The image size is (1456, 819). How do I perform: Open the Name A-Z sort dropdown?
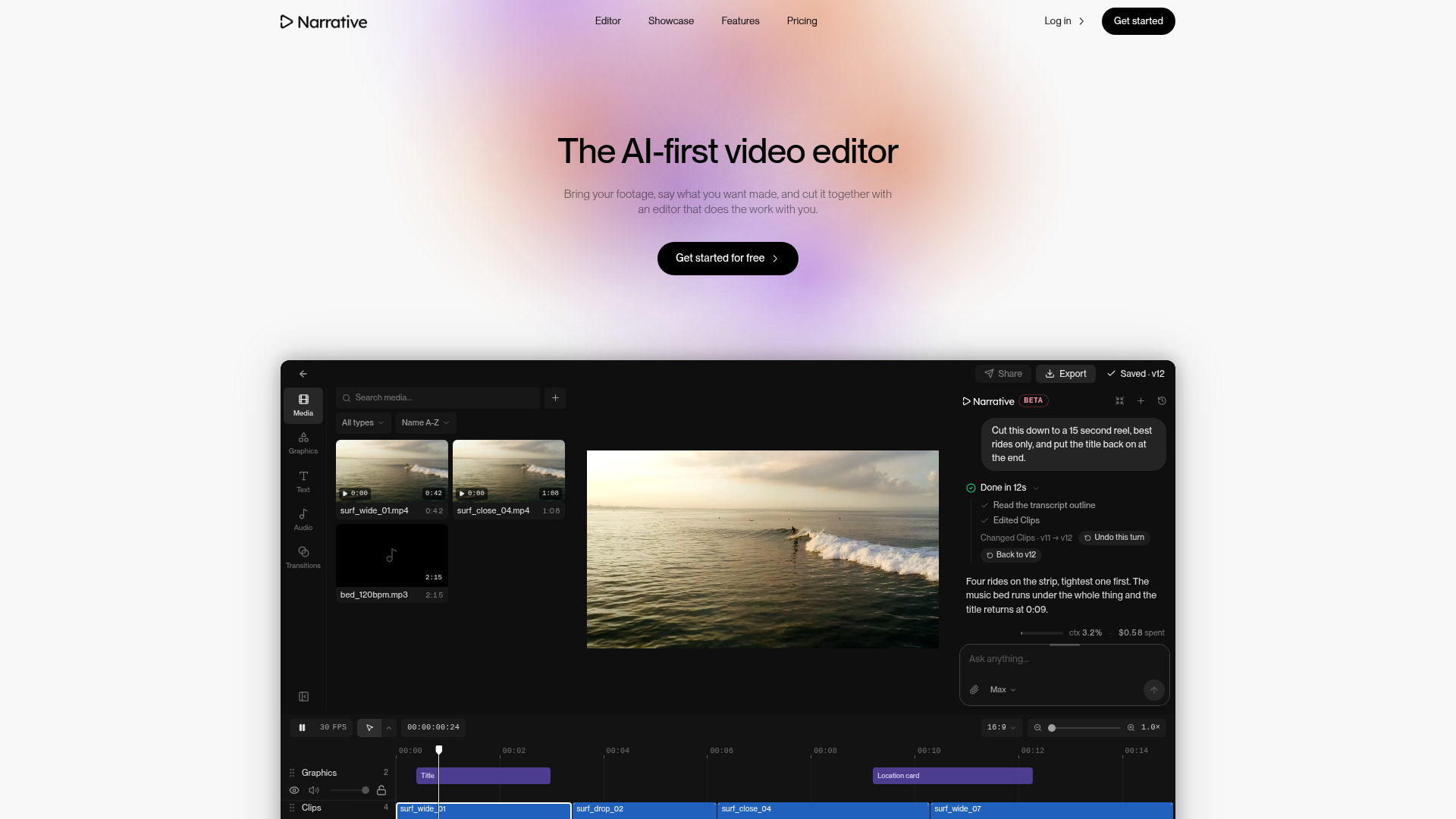point(425,423)
